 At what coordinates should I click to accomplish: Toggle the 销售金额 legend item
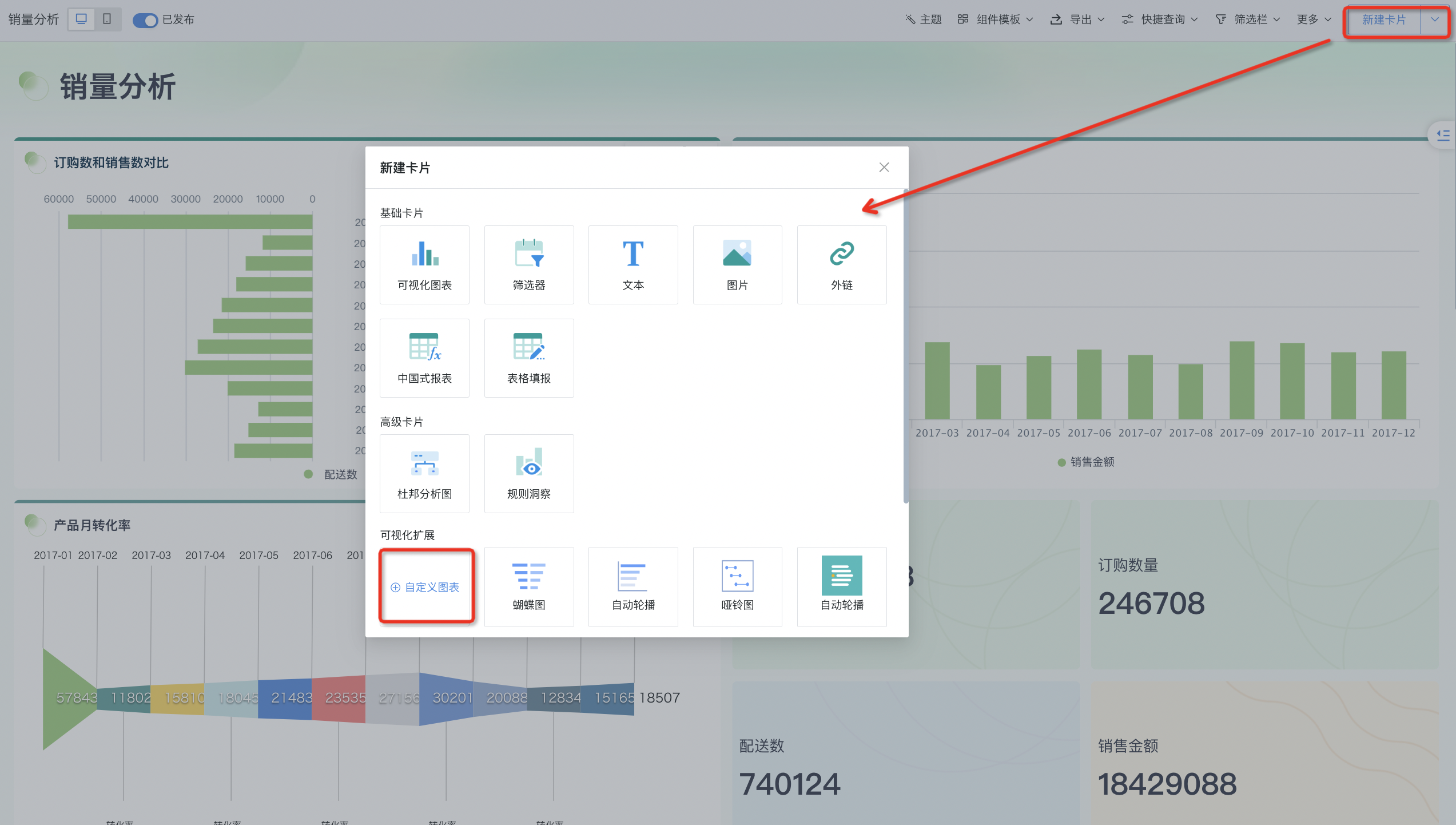click(x=1085, y=462)
